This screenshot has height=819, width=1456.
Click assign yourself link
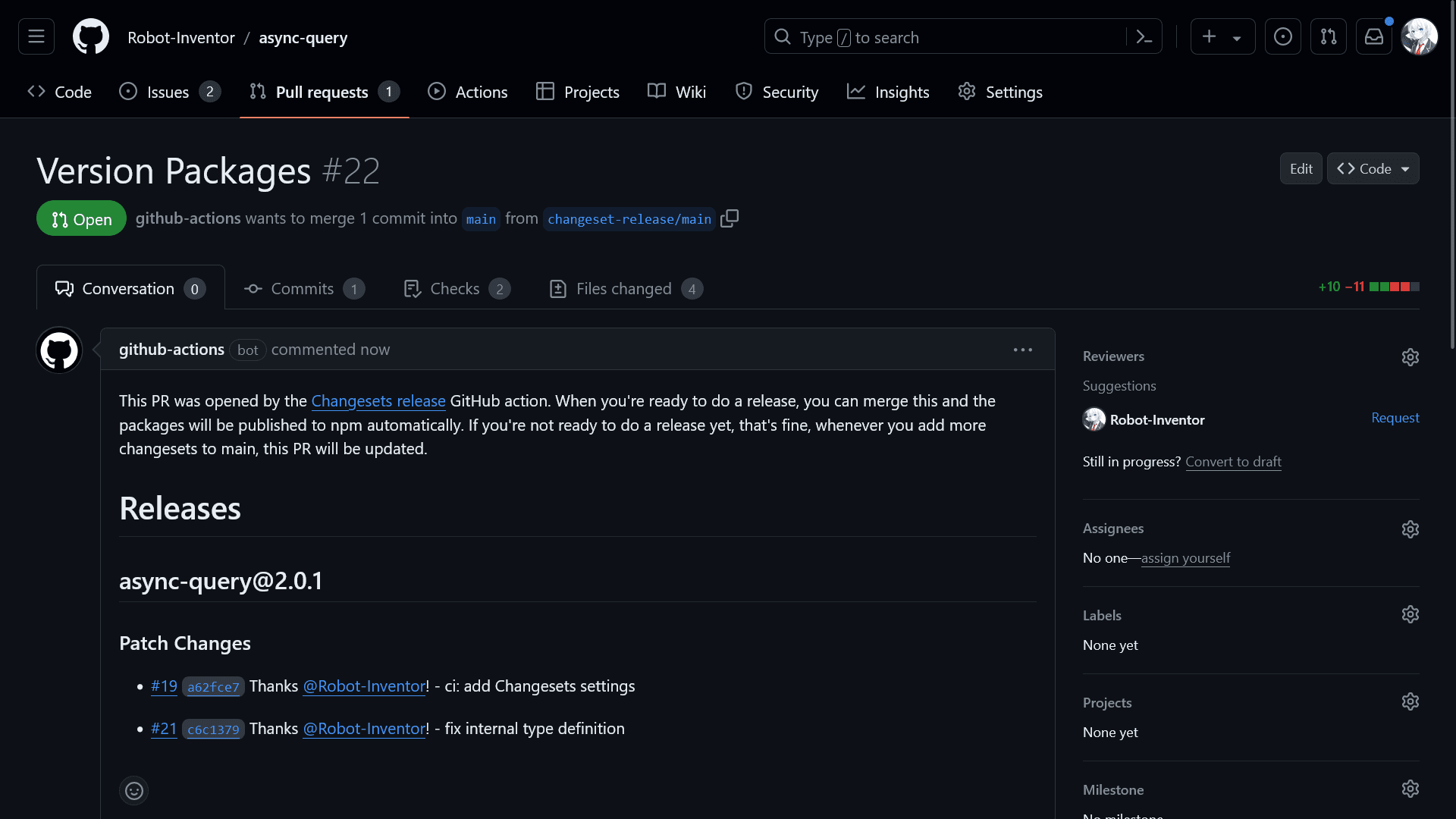point(1185,558)
